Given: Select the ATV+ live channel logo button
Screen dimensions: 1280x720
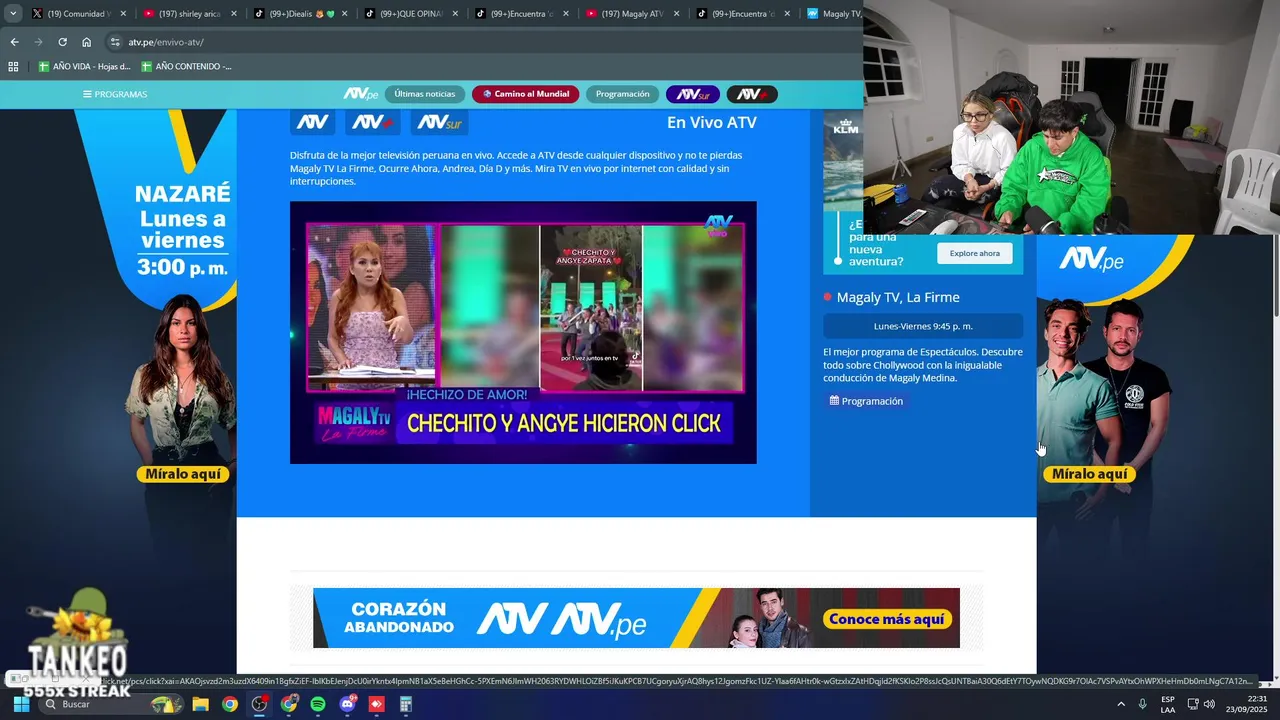Looking at the screenshot, I should pyautogui.click(x=373, y=122).
